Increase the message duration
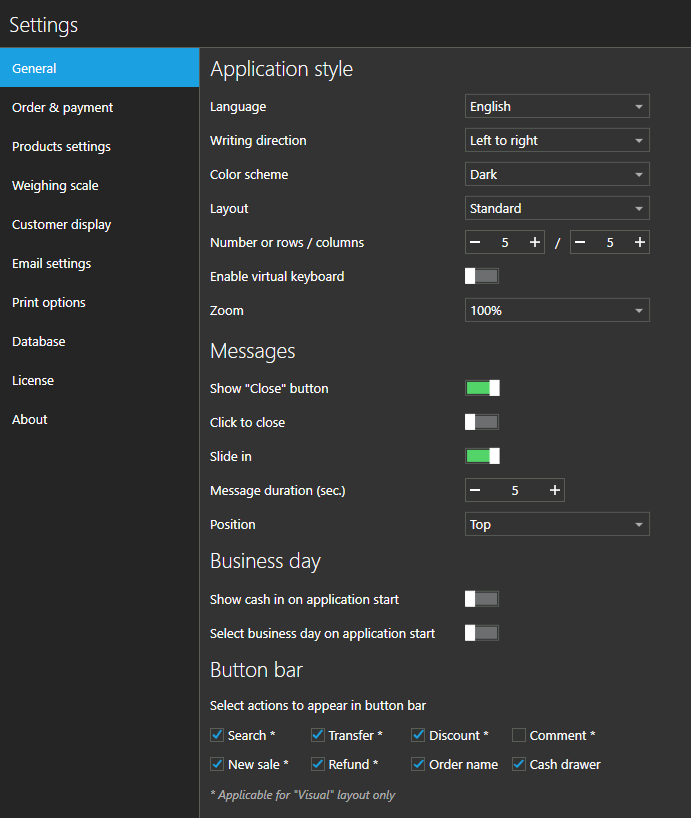 (555, 490)
